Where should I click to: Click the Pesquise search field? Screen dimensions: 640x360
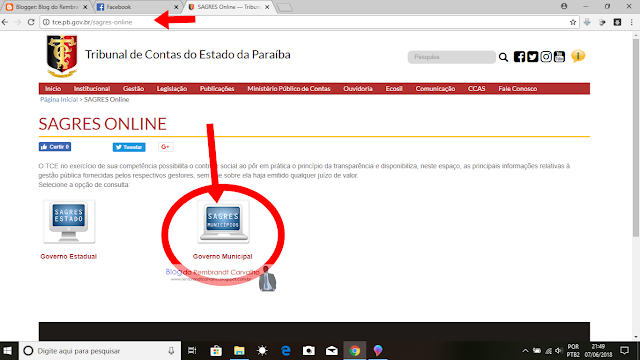pos(451,57)
